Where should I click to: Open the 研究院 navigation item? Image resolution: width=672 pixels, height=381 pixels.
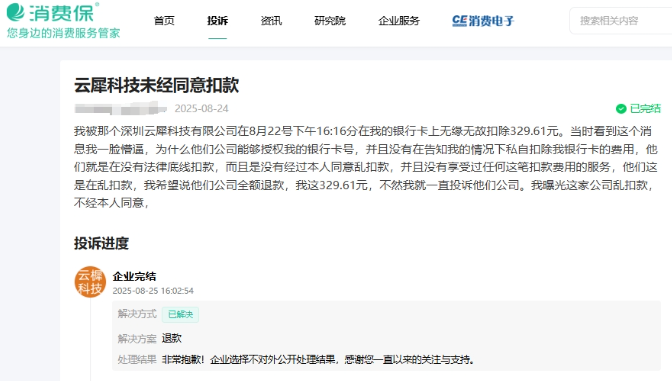(330, 21)
